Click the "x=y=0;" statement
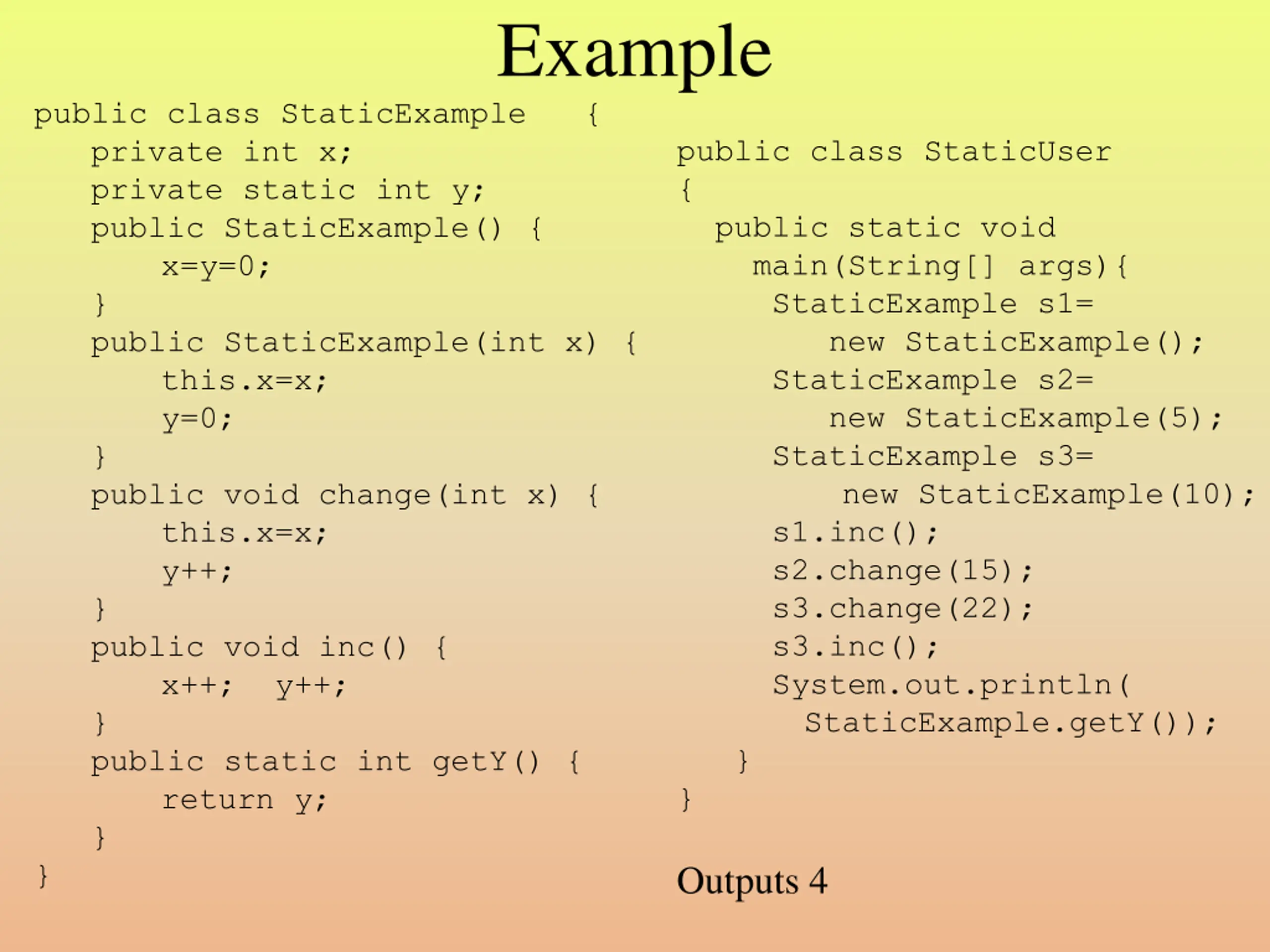 click(215, 267)
